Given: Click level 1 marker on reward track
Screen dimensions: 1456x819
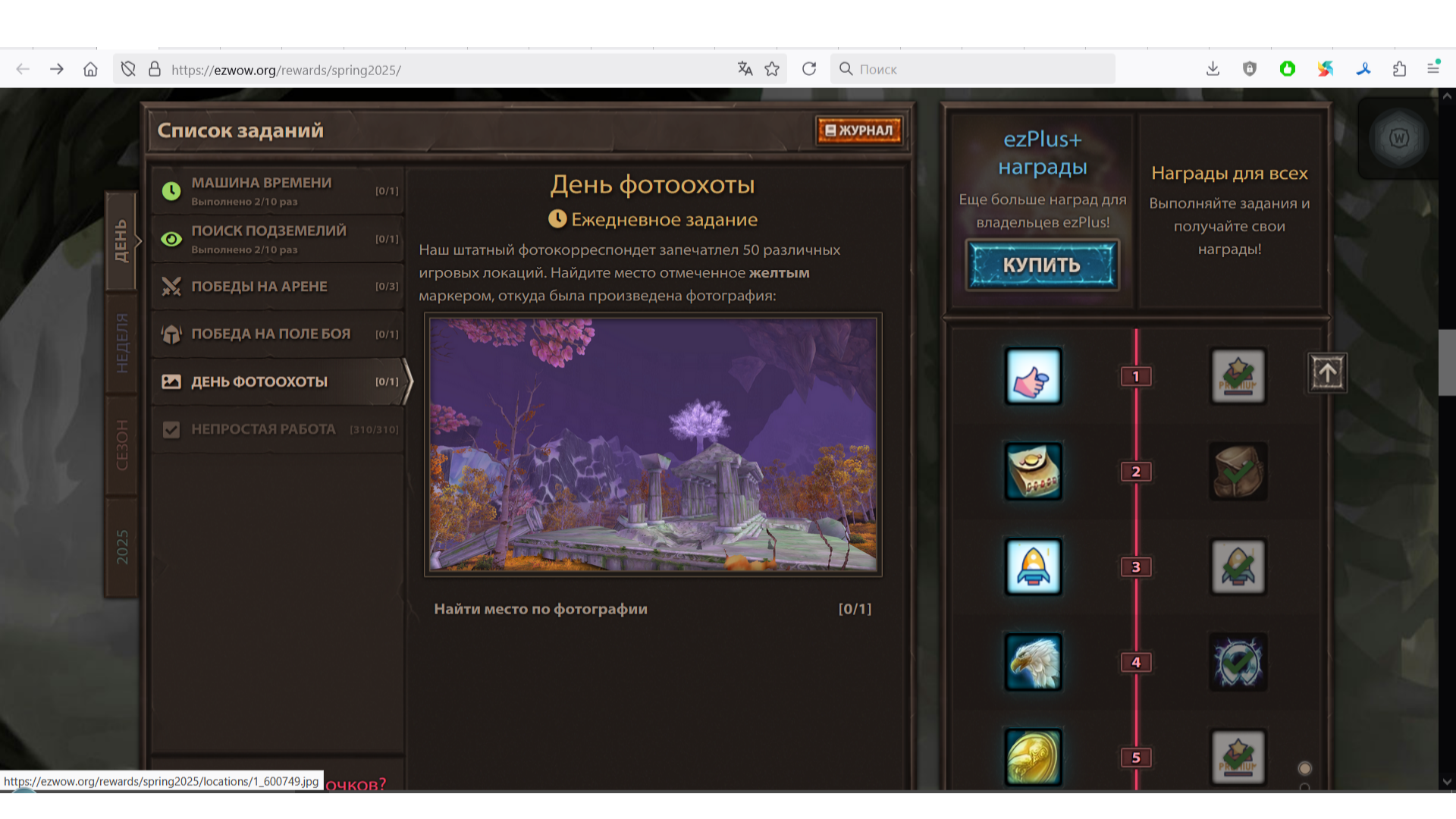Looking at the screenshot, I should pos(1136,376).
